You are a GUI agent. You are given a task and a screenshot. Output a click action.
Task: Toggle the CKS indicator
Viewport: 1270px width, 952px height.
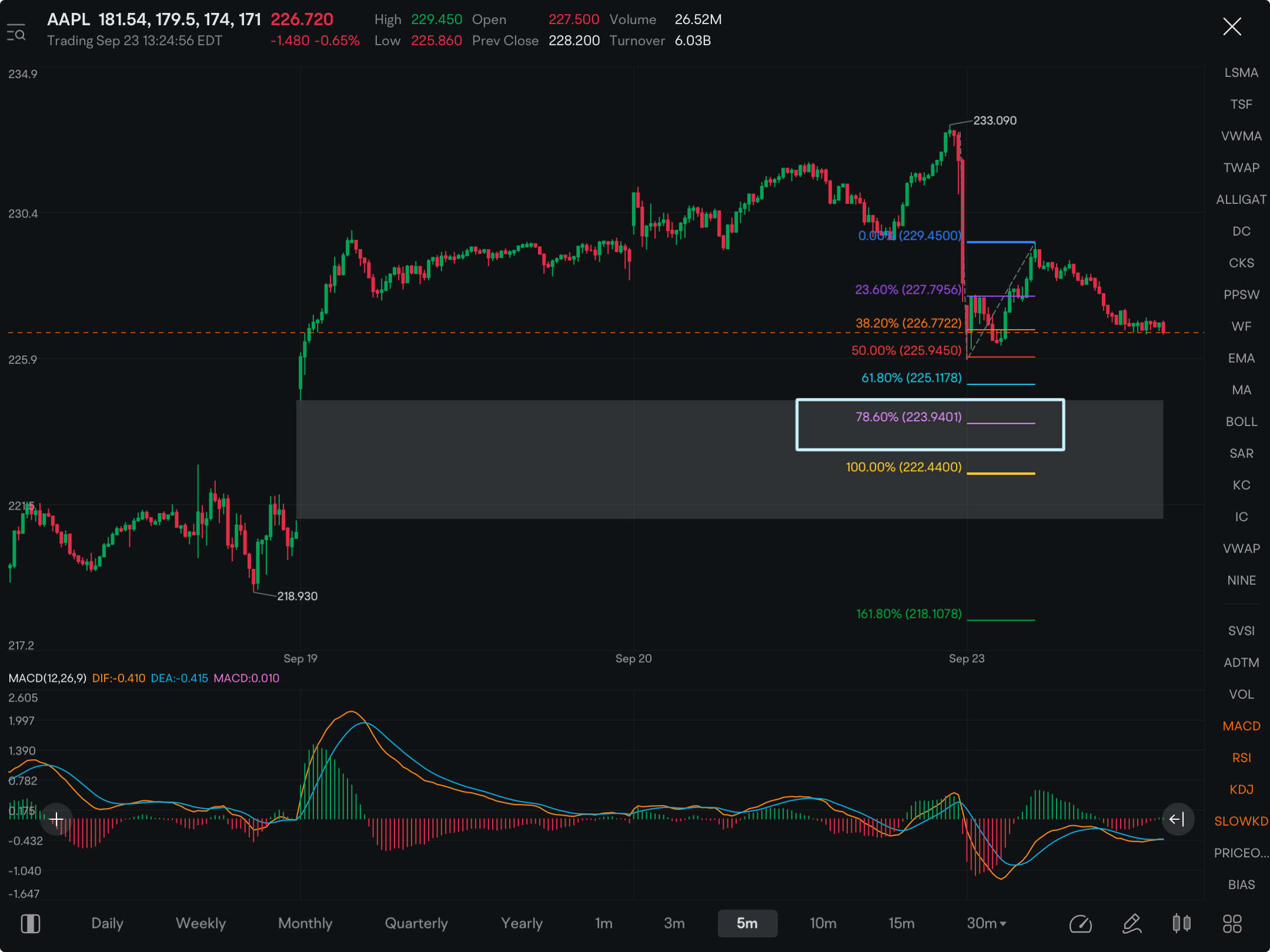point(1241,263)
